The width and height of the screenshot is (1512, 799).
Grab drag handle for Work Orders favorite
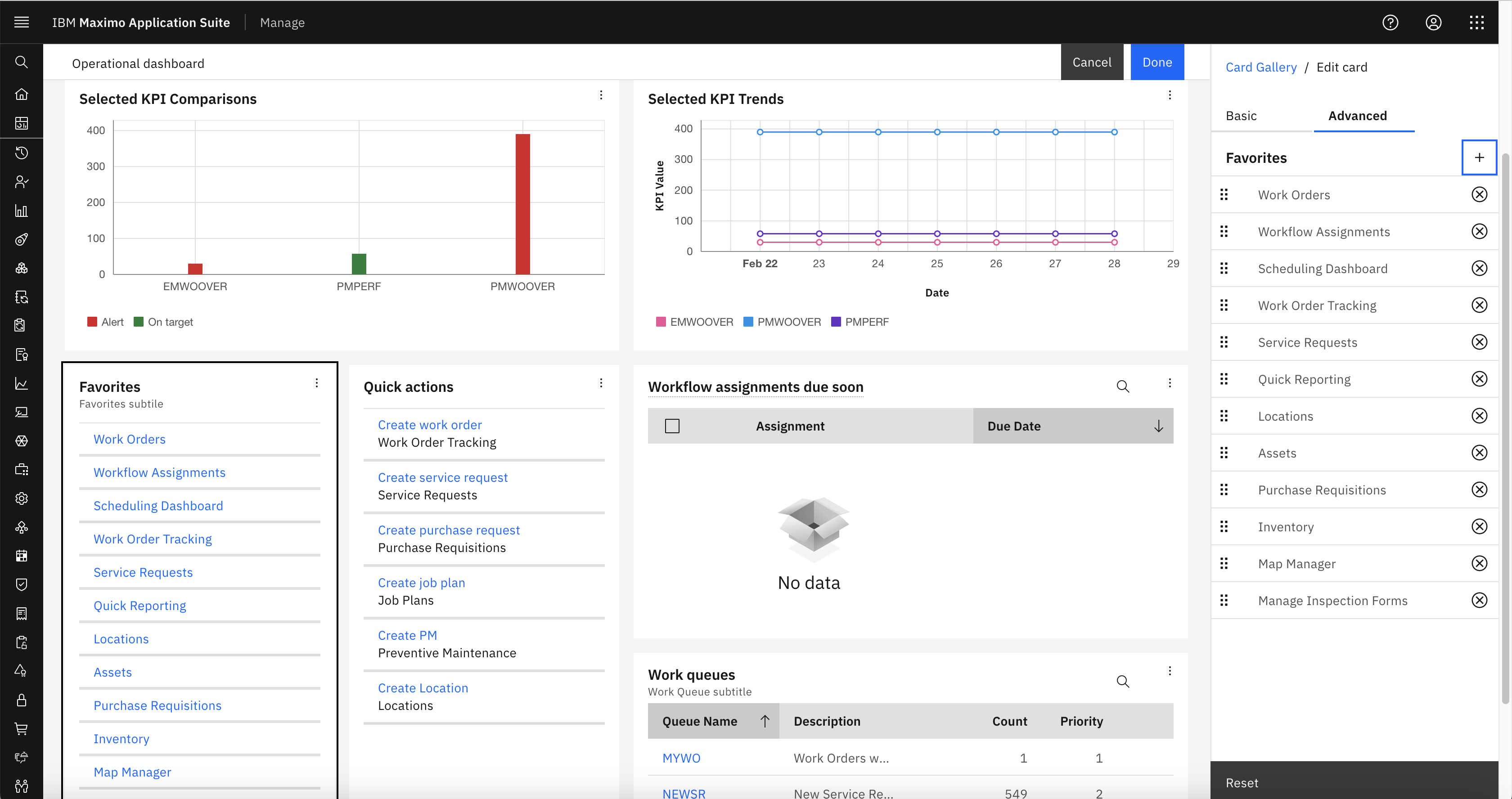pyautogui.click(x=1224, y=195)
